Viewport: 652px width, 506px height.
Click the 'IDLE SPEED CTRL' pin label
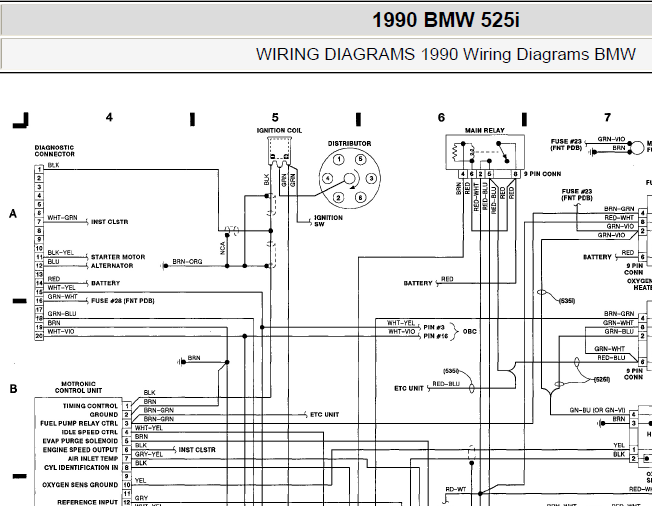pyautogui.click(x=89, y=432)
